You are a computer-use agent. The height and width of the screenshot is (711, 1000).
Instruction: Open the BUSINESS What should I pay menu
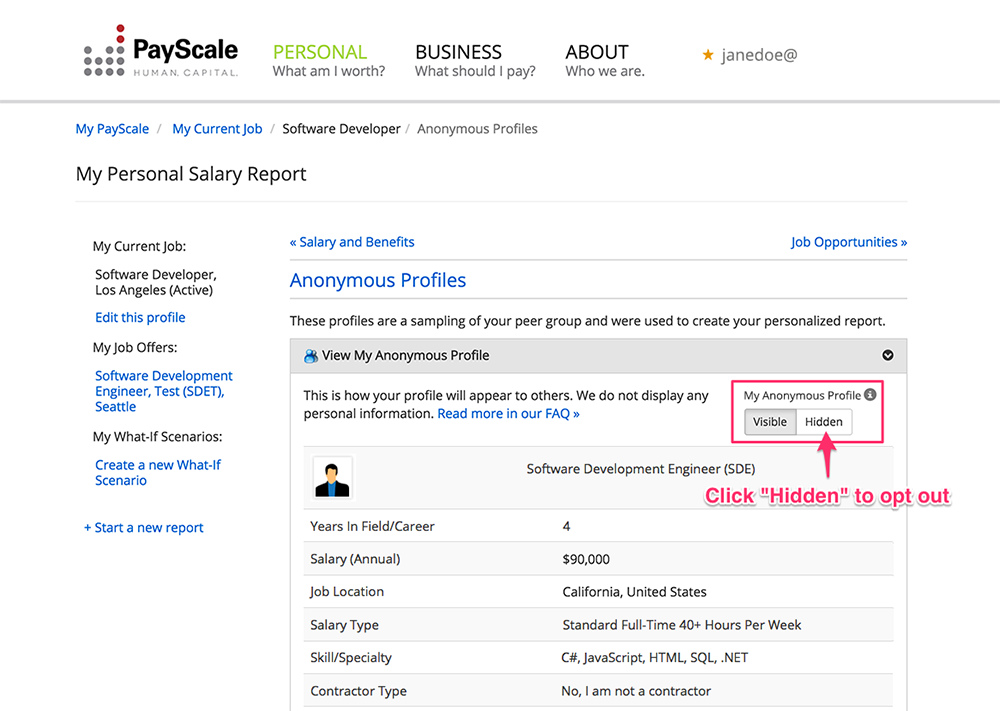pyautogui.click(x=475, y=61)
